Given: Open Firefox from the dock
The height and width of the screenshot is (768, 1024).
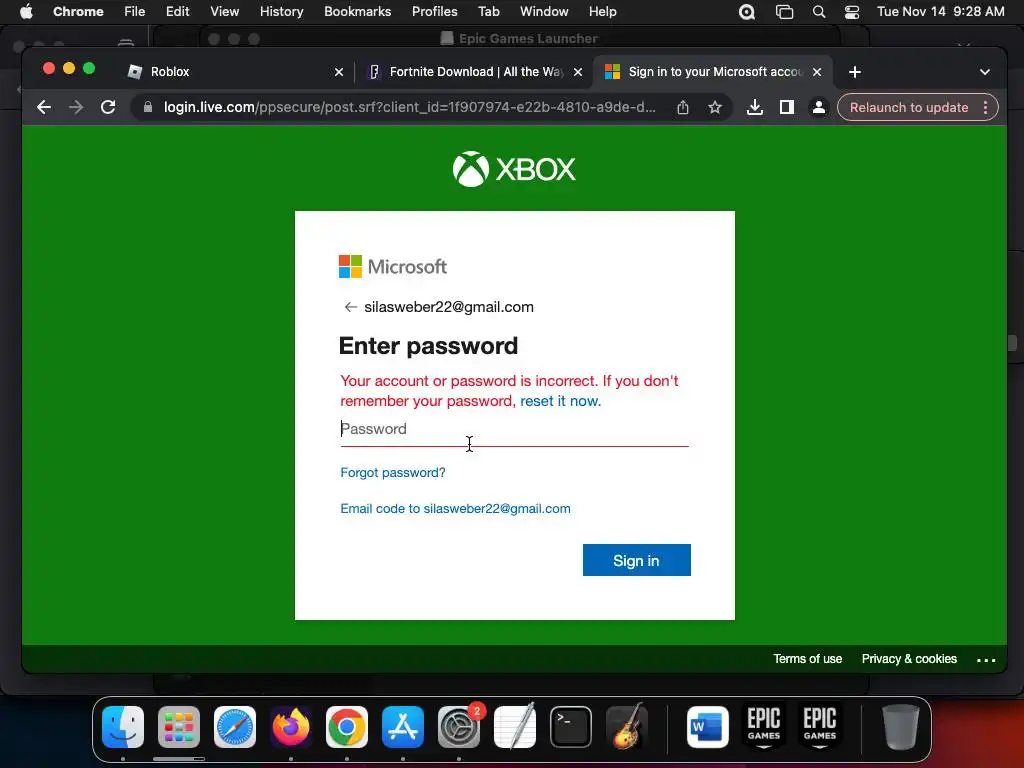Looking at the screenshot, I should pyautogui.click(x=291, y=727).
